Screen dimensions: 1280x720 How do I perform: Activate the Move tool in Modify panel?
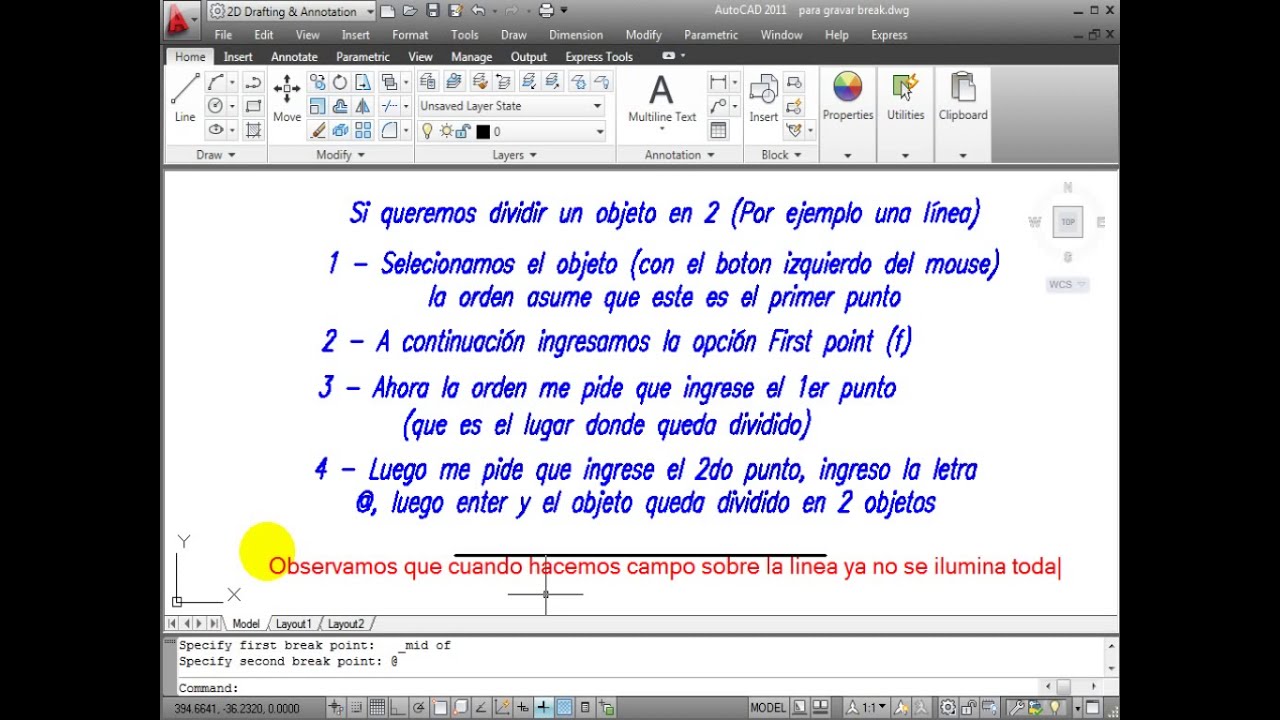[287, 98]
